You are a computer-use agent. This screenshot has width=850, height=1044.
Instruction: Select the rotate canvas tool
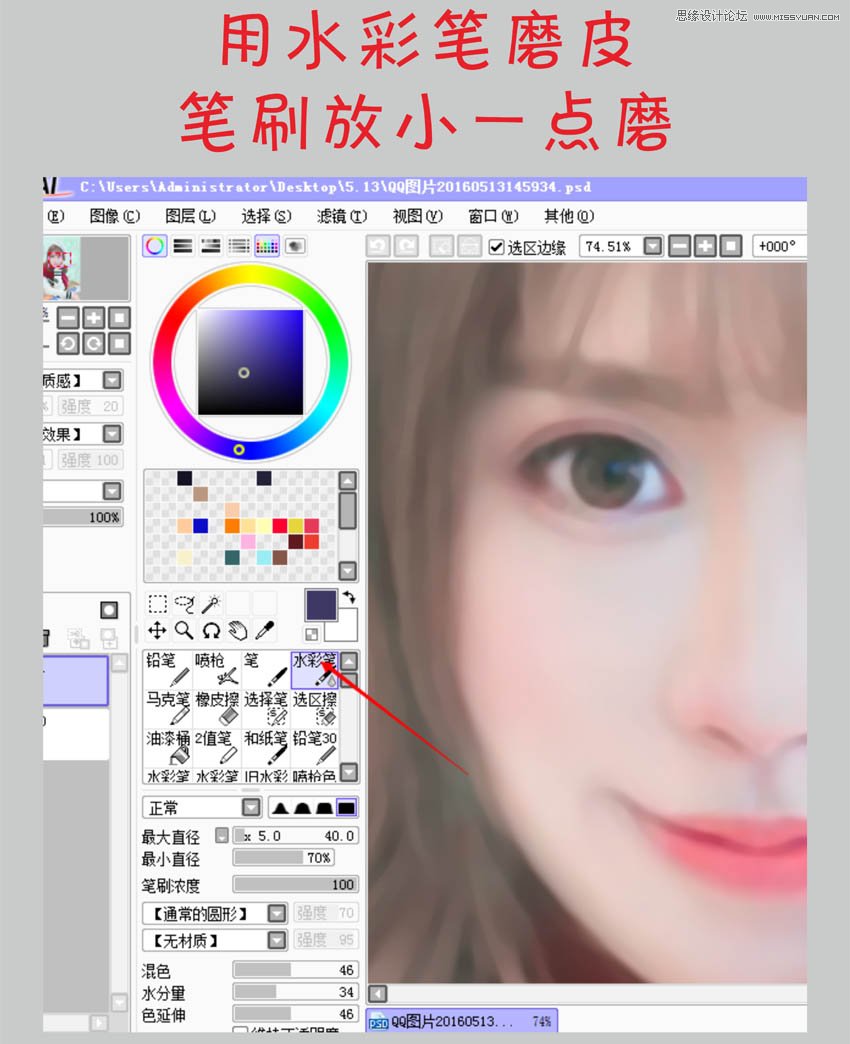pos(211,630)
